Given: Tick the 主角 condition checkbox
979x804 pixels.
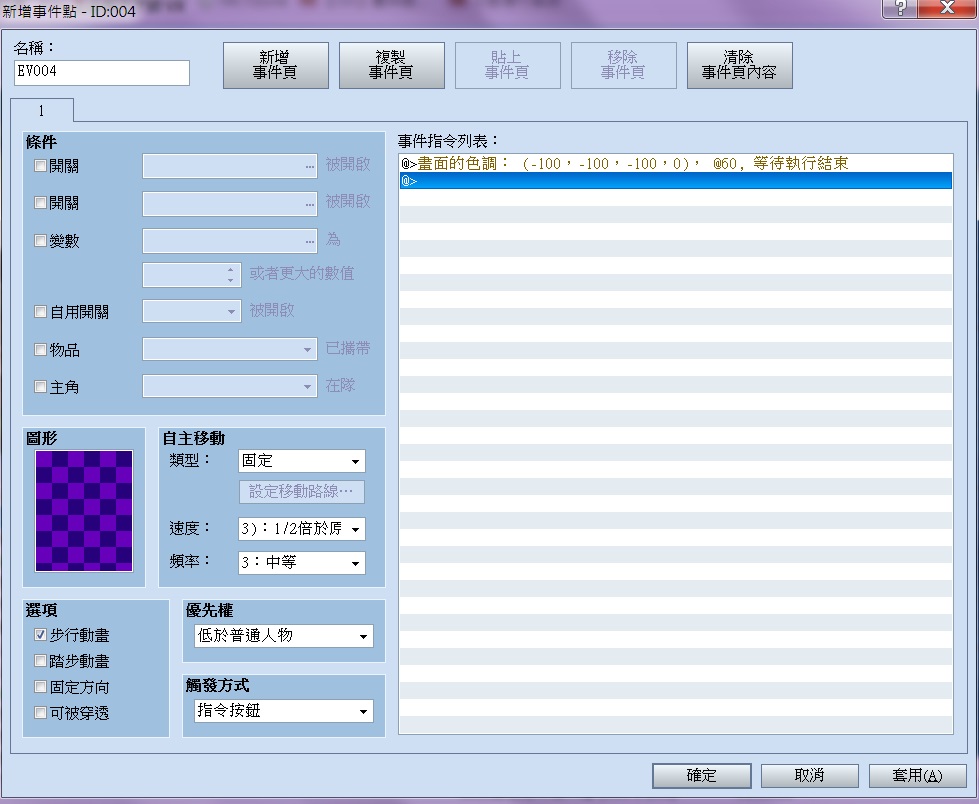Looking at the screenshot, I should 41,387.
